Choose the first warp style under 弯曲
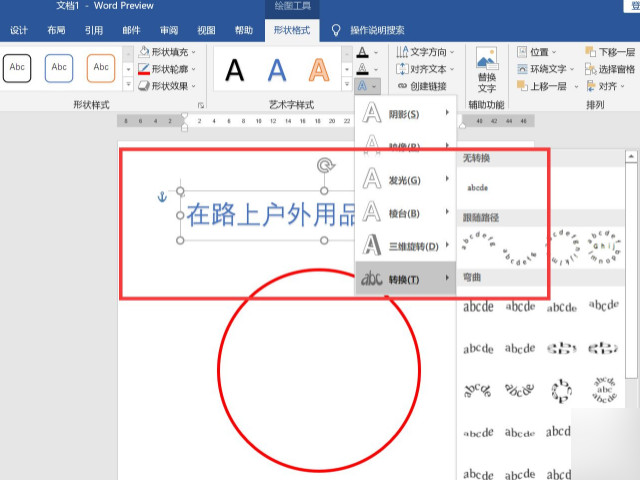 tap(478, 307)
